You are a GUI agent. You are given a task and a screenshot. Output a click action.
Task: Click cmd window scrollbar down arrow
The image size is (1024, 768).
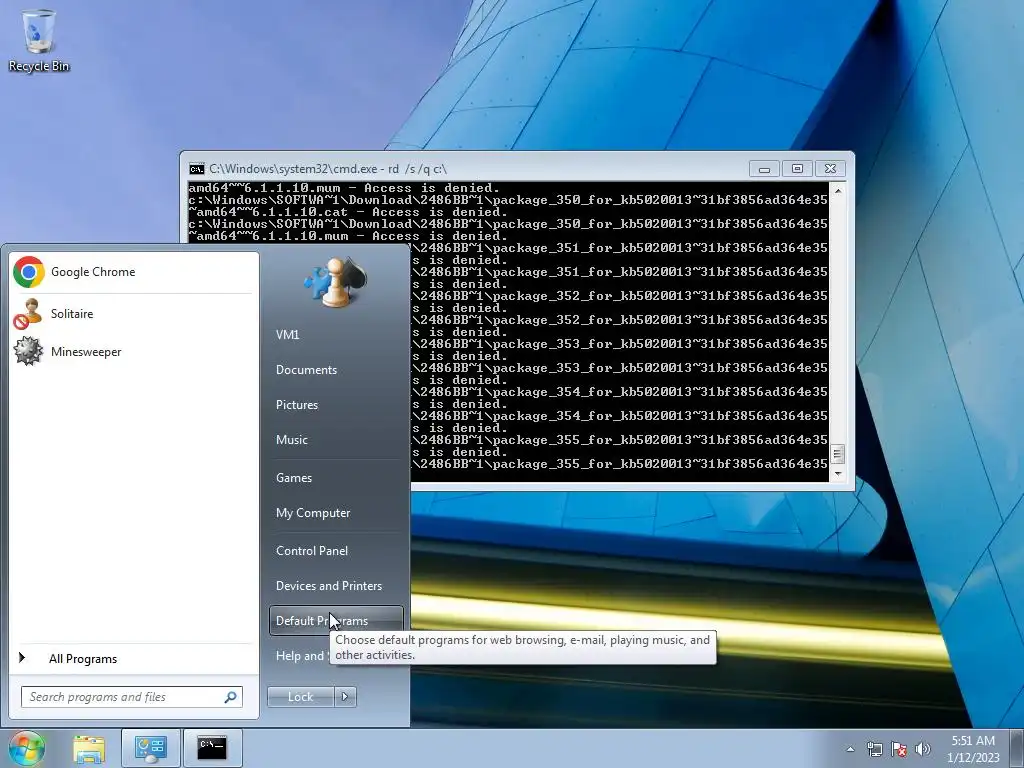pyautogui.click(x=838, y=474)
